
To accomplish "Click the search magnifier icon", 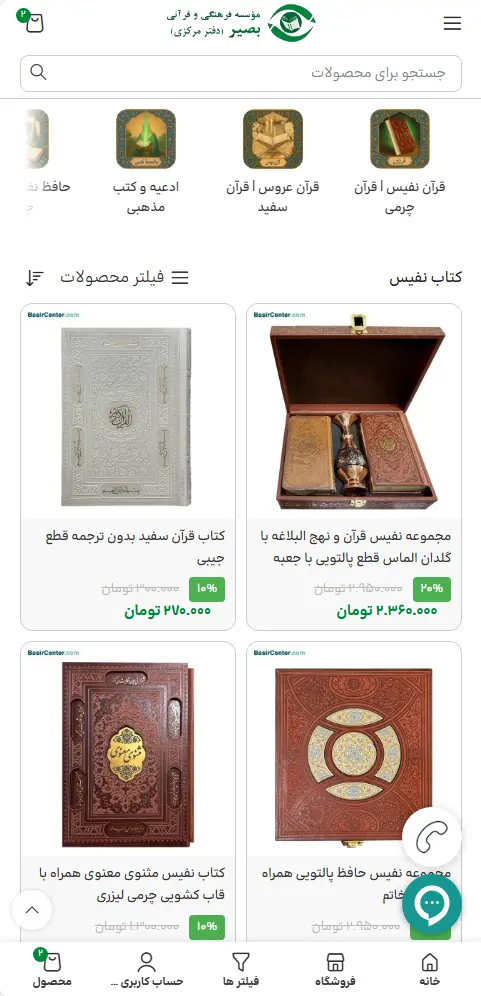I will pos(38,72).
